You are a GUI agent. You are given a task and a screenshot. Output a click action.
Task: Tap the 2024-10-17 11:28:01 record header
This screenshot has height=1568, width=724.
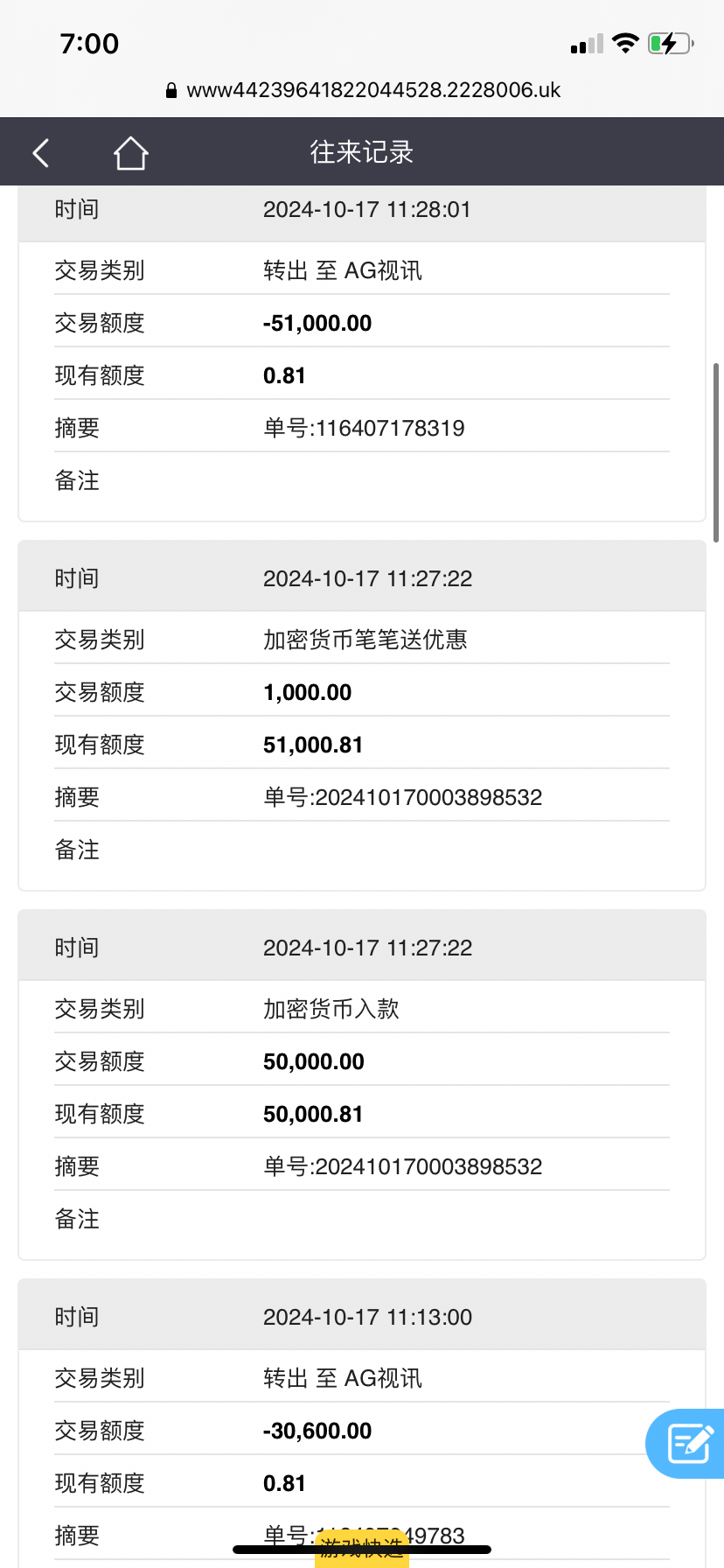click(x=366, y=210)
